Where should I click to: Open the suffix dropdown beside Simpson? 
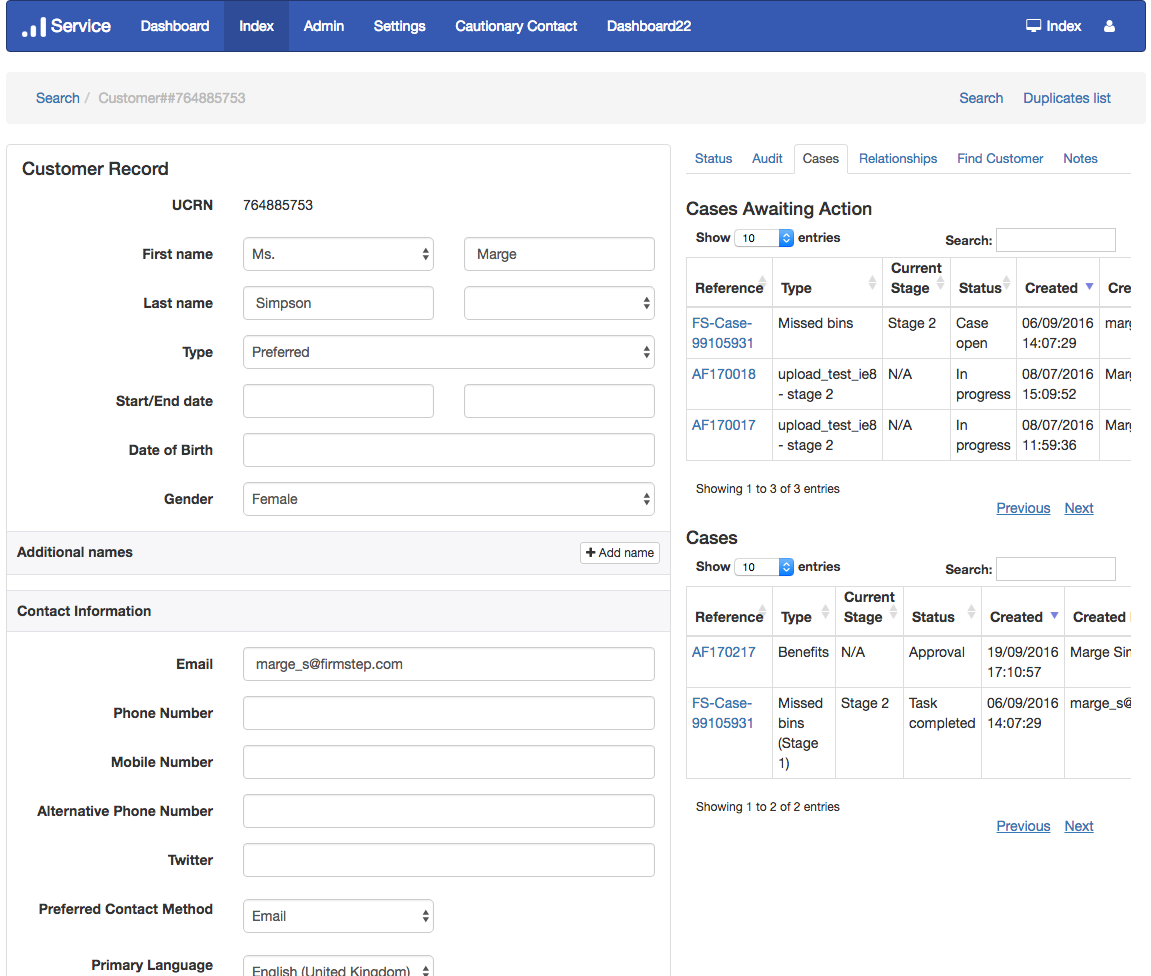pyautogui.click(x=559, y=303)
